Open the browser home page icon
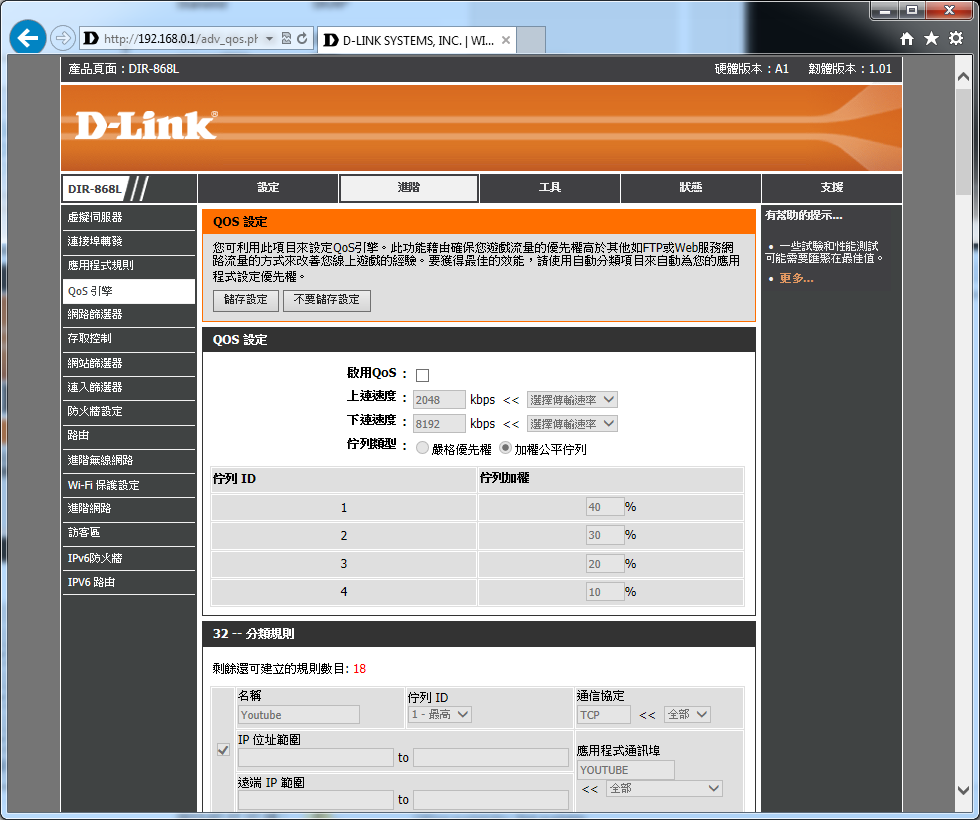 click(x=907, y=39)
